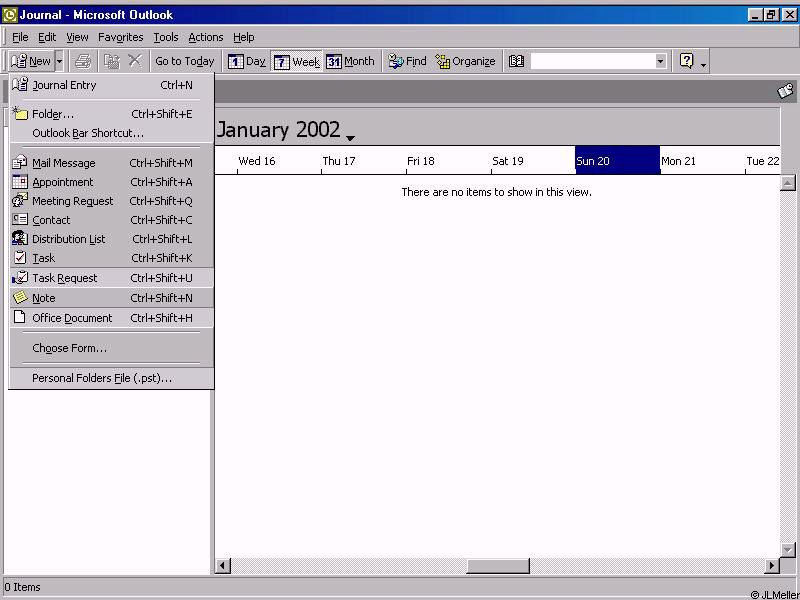Click the Print toolbar icon
800x600 pixels.
[83, 61]
